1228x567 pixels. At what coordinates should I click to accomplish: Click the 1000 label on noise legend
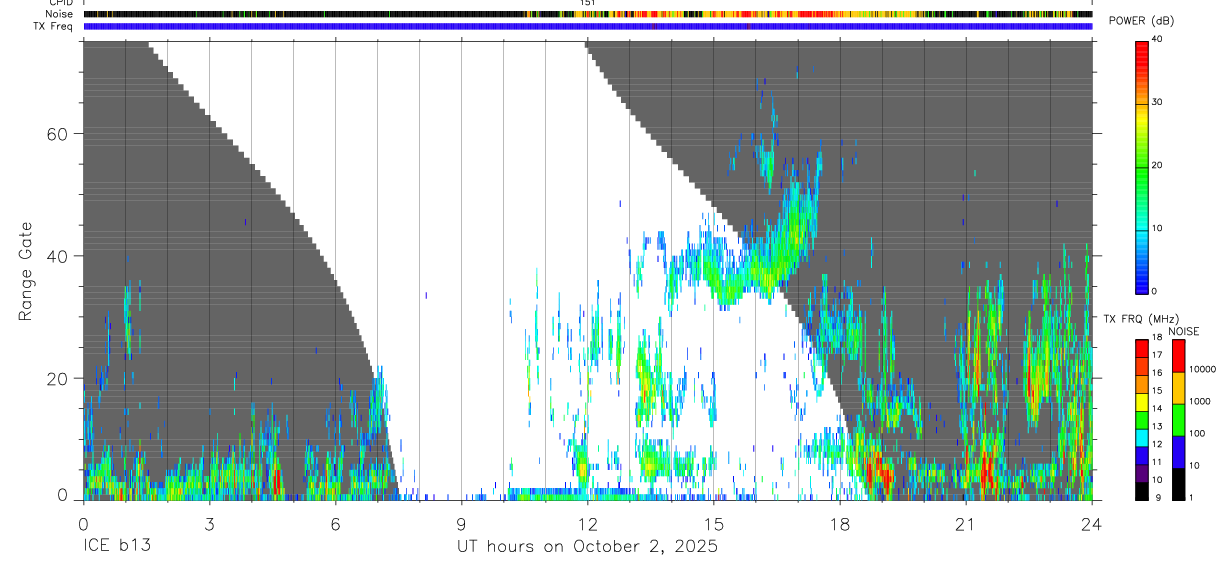tap(1199, 401)
